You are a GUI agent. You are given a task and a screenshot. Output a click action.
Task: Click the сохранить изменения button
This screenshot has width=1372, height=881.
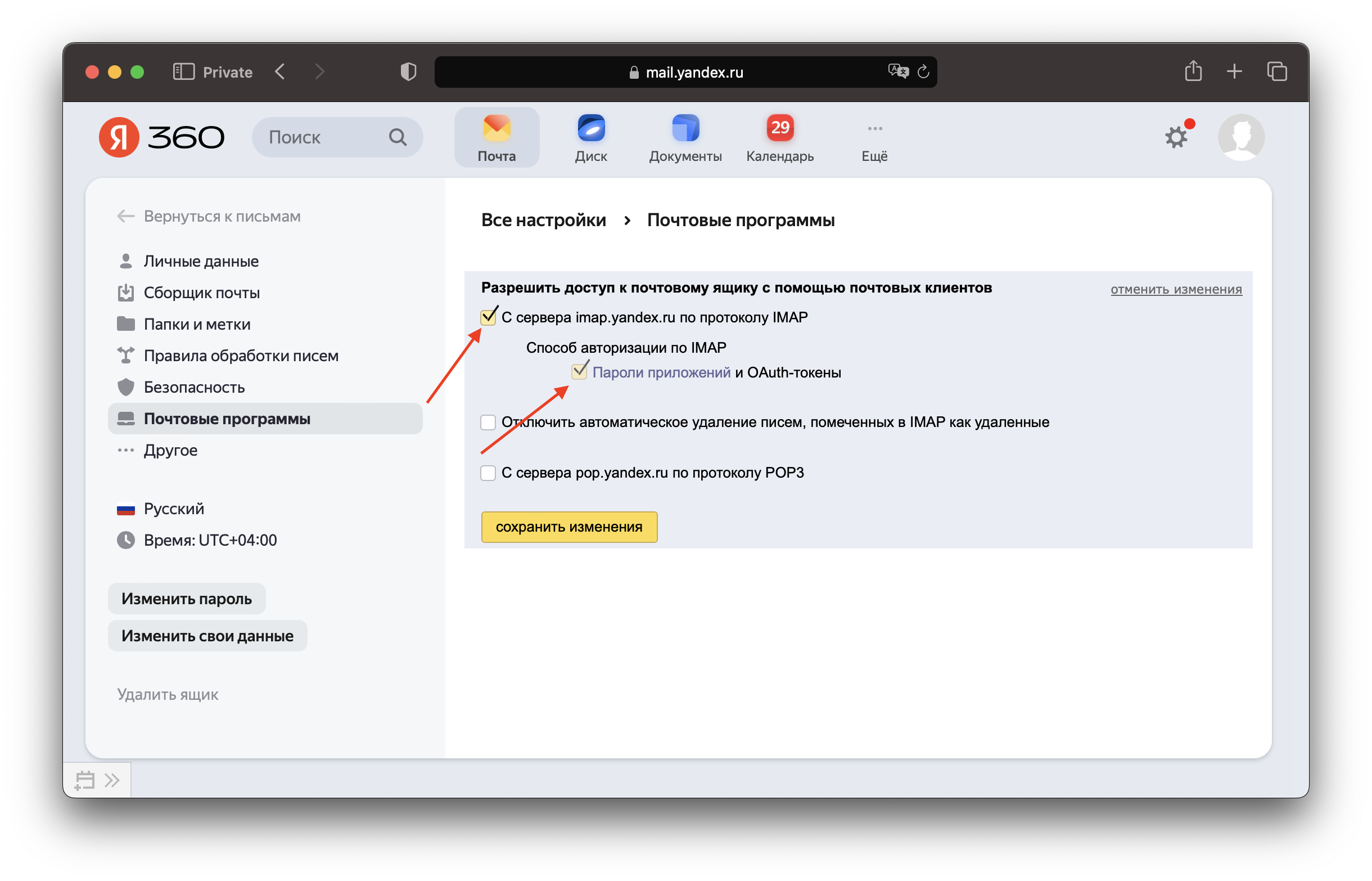pyautogui.click(x=569, y=527)
